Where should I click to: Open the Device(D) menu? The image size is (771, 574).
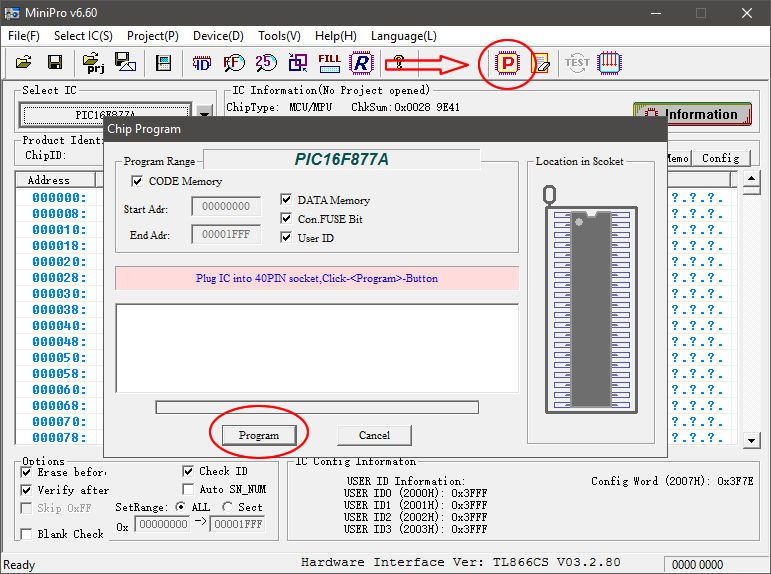tap(218, 36)
